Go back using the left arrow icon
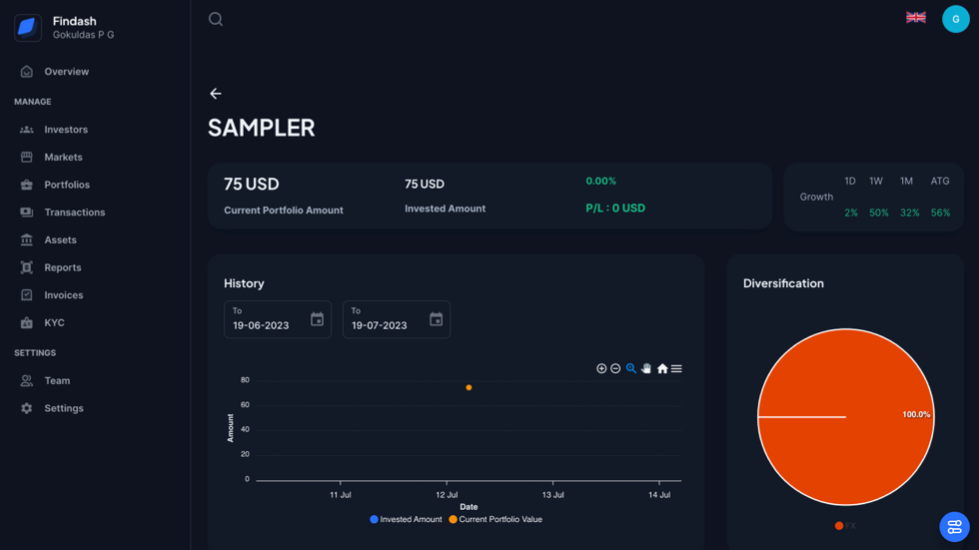Image resolution: width=979 pixels, height=550 pixels. coord(215,93)
